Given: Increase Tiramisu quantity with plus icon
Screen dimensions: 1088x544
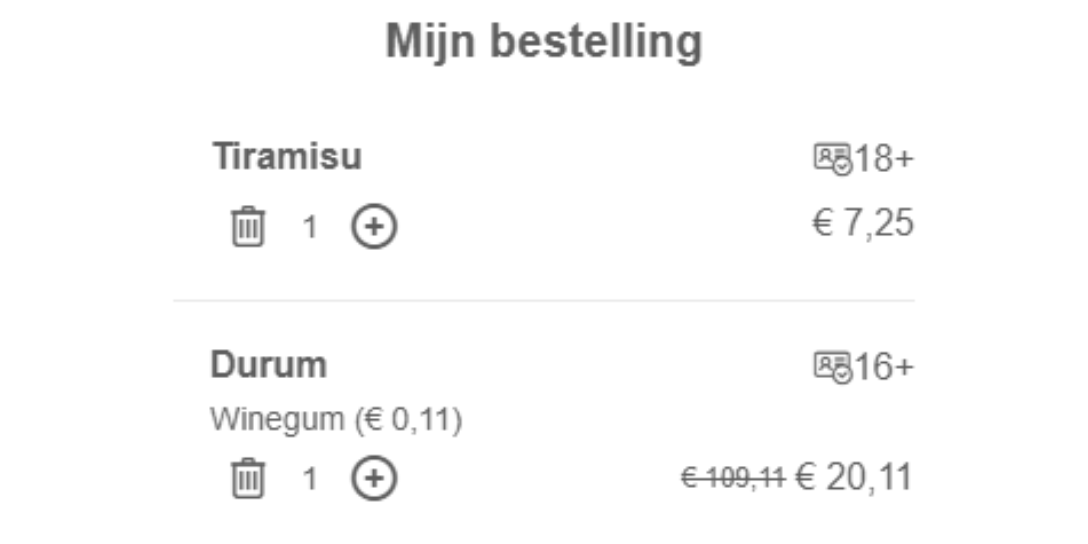Looking at the screenshot, I should 373,227.
